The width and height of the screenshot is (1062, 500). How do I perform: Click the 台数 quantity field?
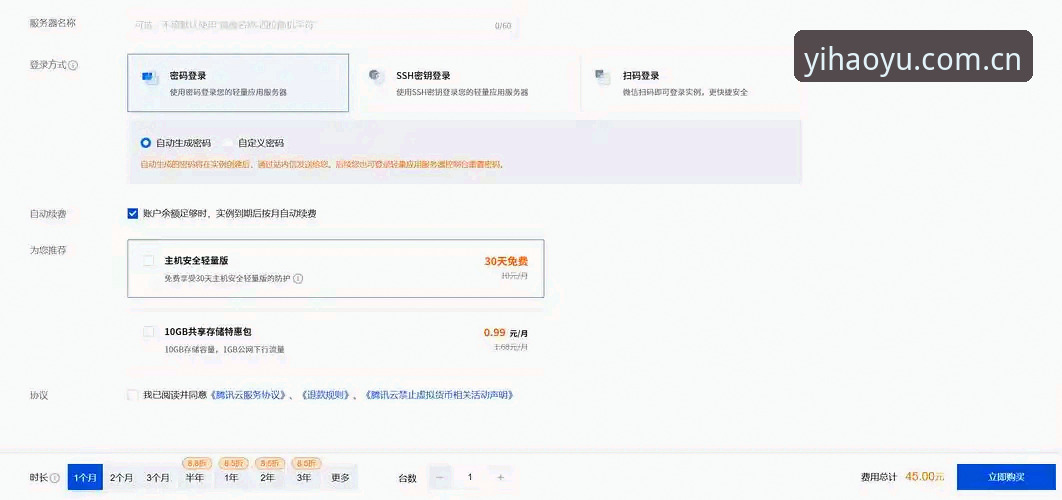point(470,478)
